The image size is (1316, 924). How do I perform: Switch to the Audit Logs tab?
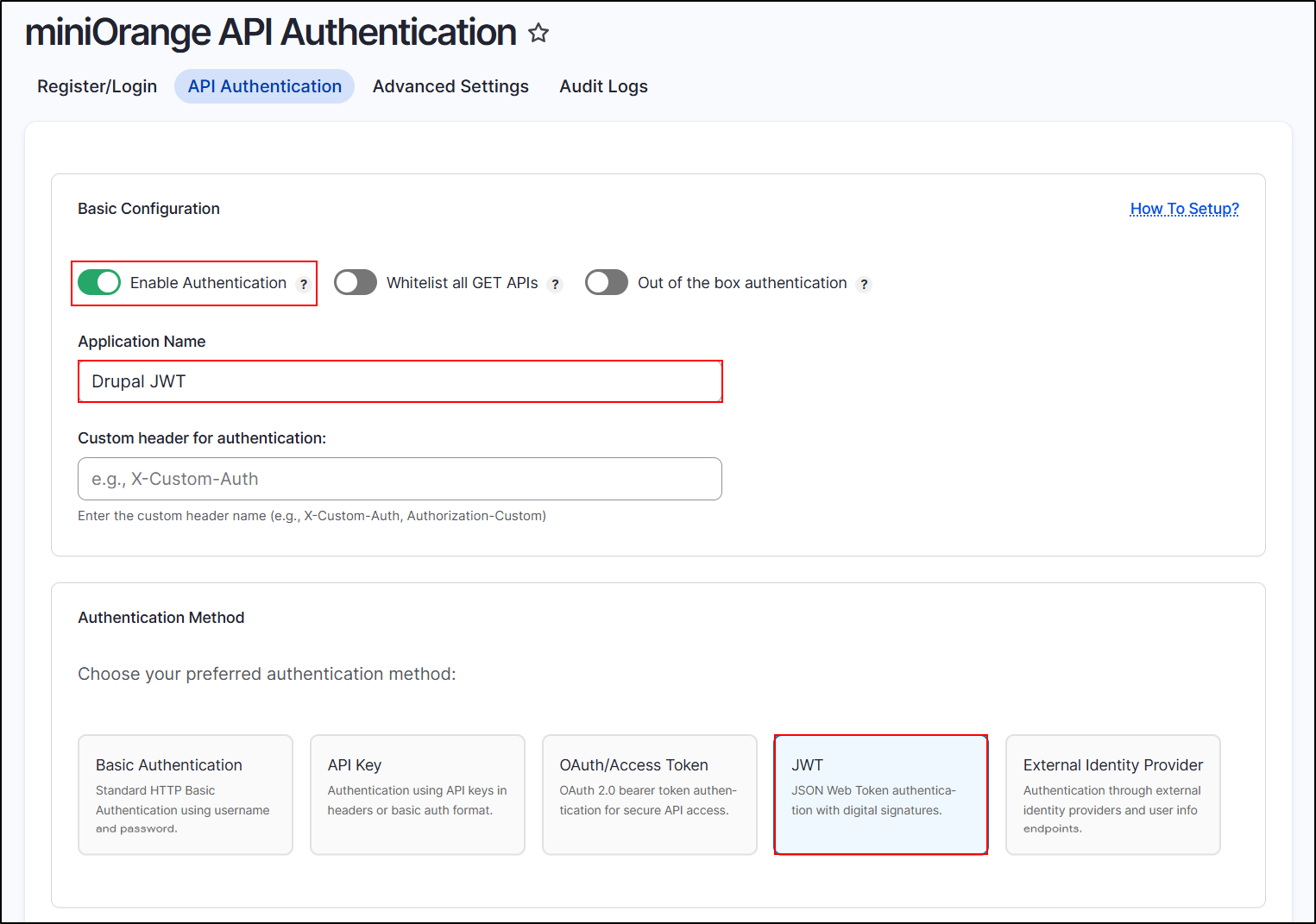point(603,86)
